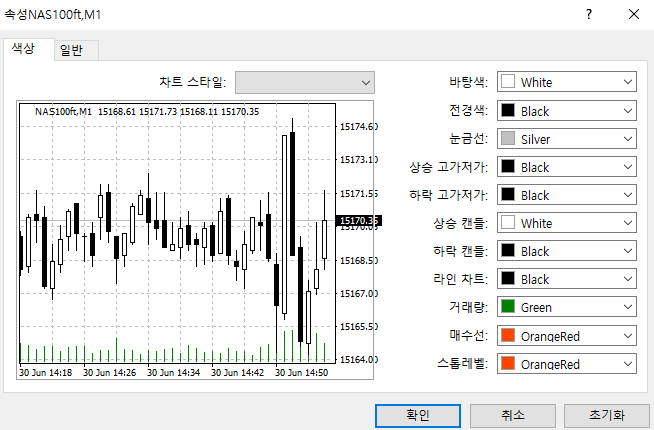The width and height of the screenshot is (654, 430).
Task: Click the orange-red swatch next to 스톱레벨
Action: 508,363
